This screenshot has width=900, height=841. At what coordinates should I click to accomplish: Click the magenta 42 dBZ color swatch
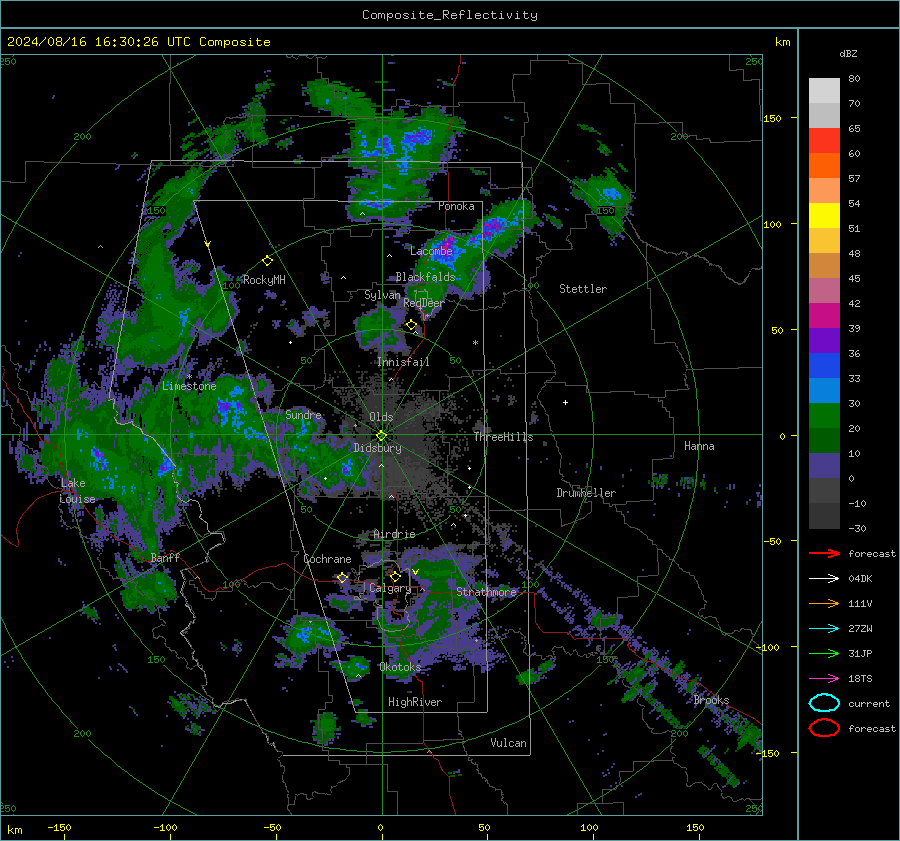point(824,316)
